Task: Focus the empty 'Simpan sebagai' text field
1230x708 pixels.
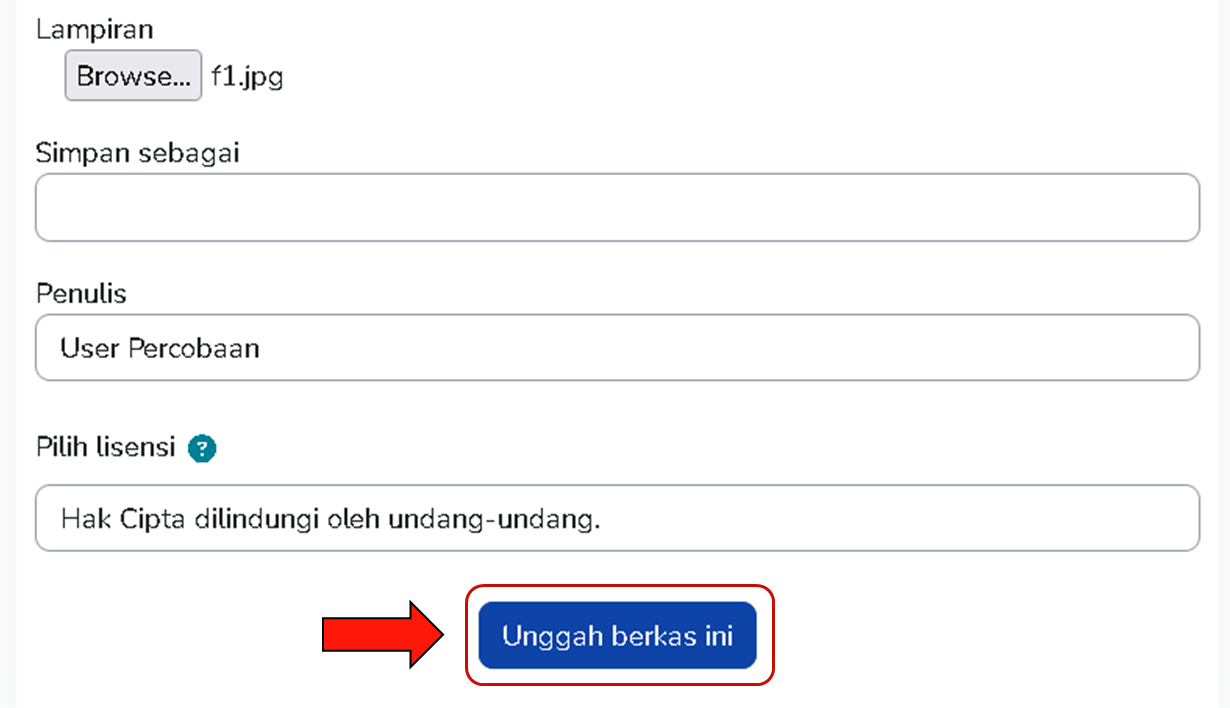Action: [616, 208]
